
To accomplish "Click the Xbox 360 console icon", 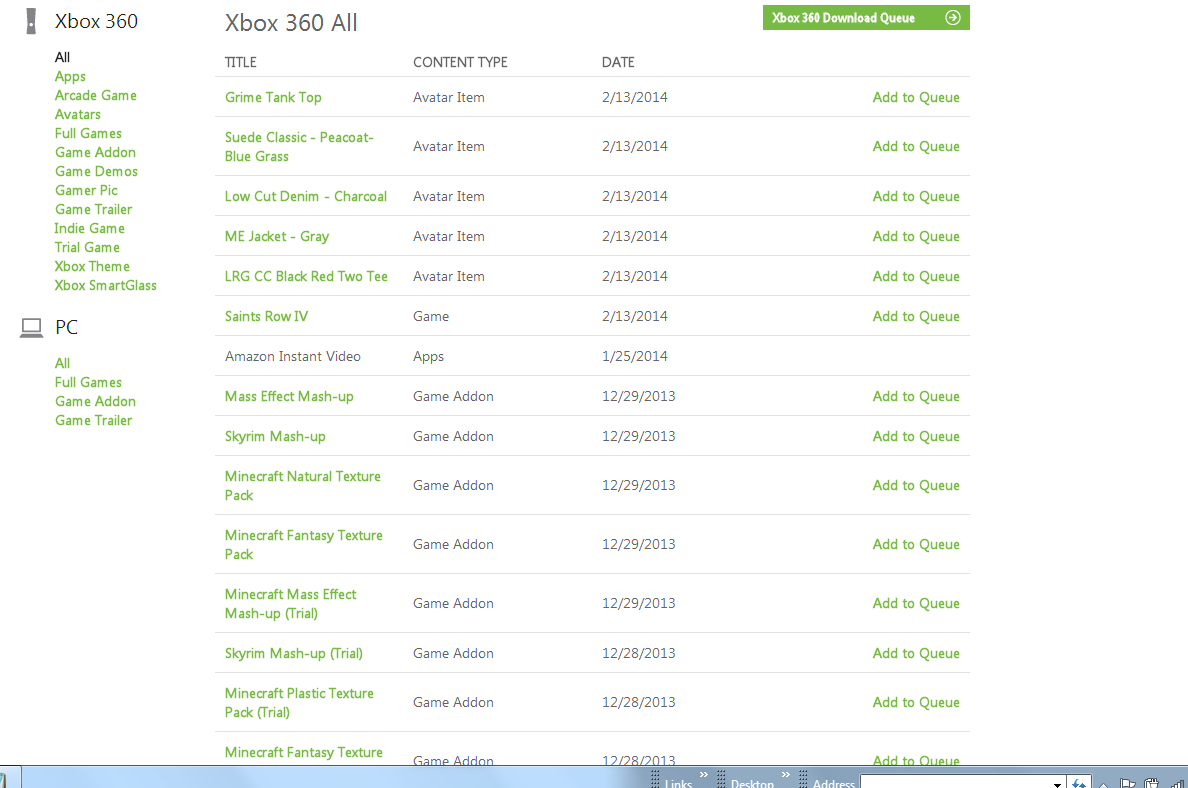I will 31,21.
